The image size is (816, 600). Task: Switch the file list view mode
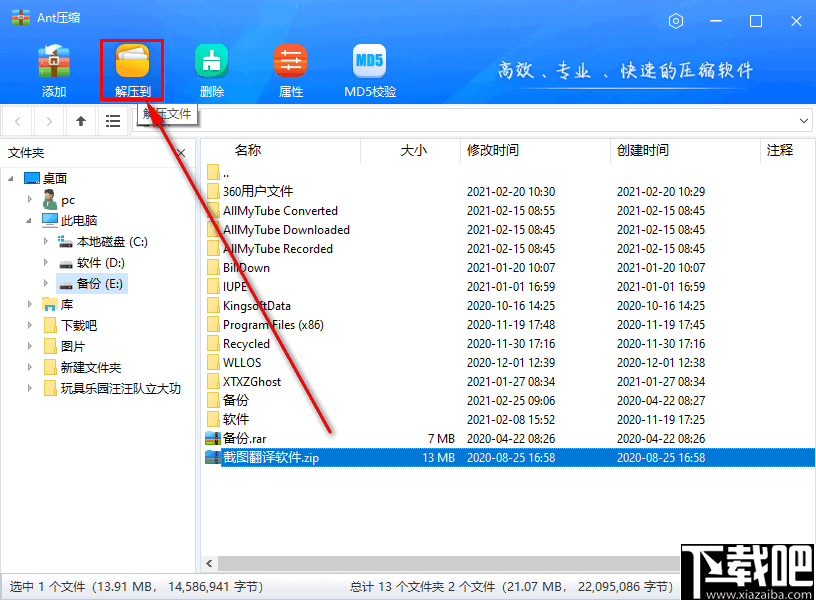point(112,121)
